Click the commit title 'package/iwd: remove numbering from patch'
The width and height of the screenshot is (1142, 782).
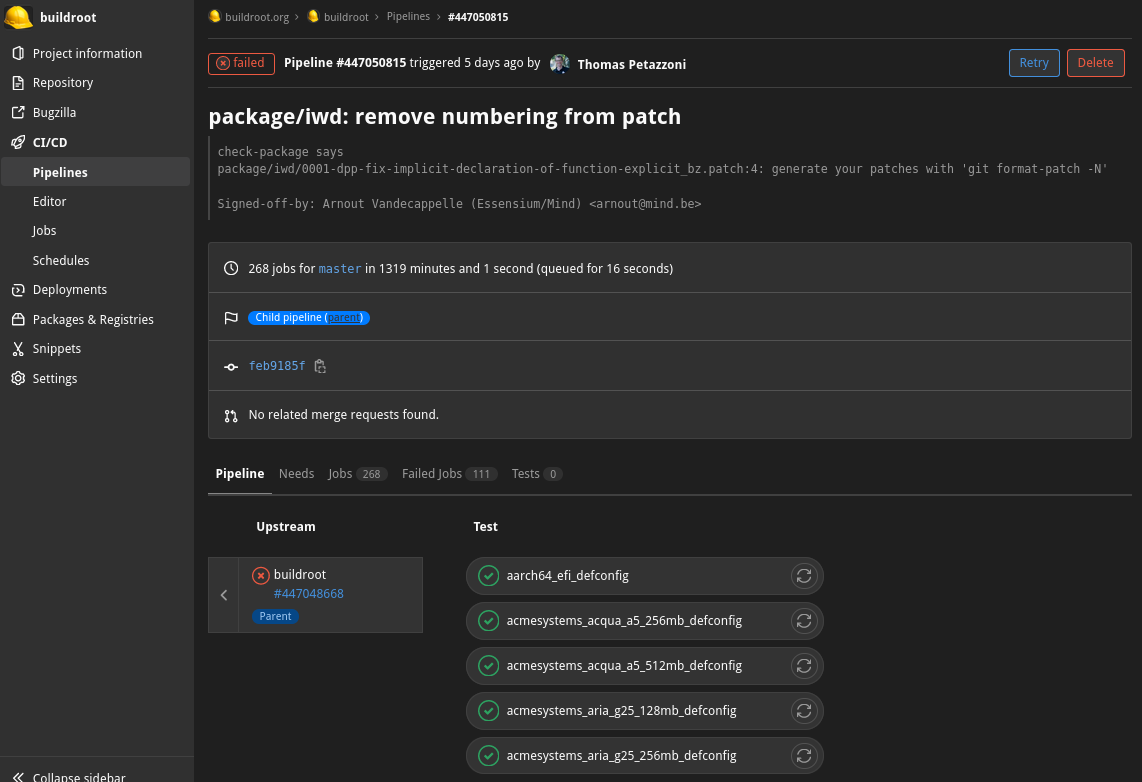[x=444, y=116]
